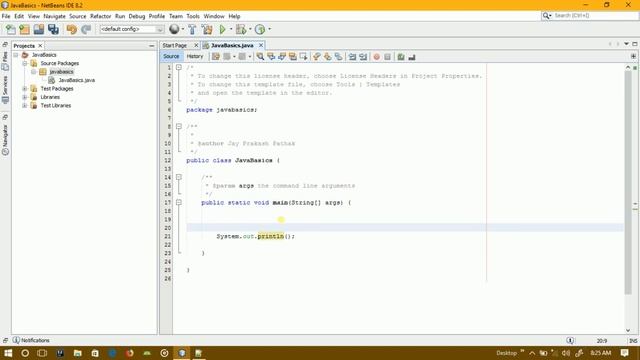Collapse the JavaBasics project tree node

pos(16,55)
